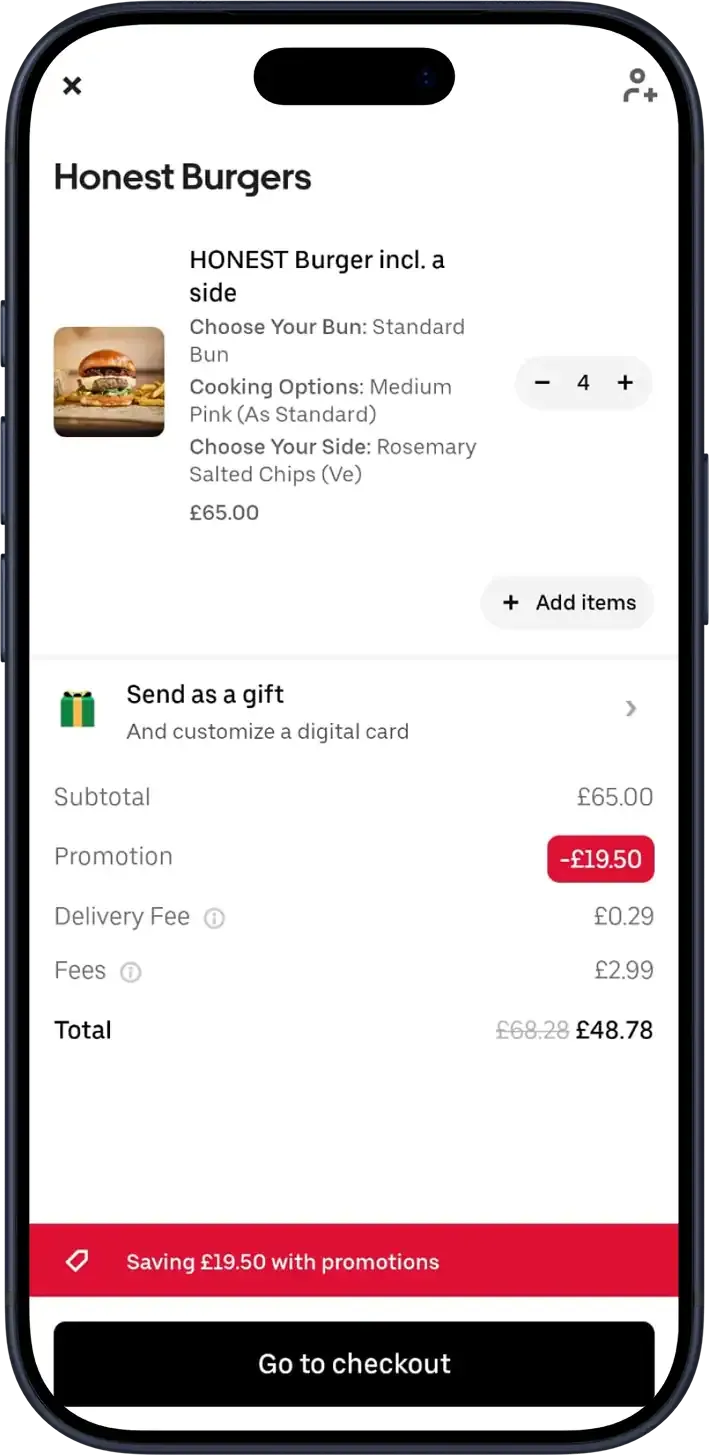Tap the HONEST Burger thumbnail image
710x1455 pixels.
[109, 382]
